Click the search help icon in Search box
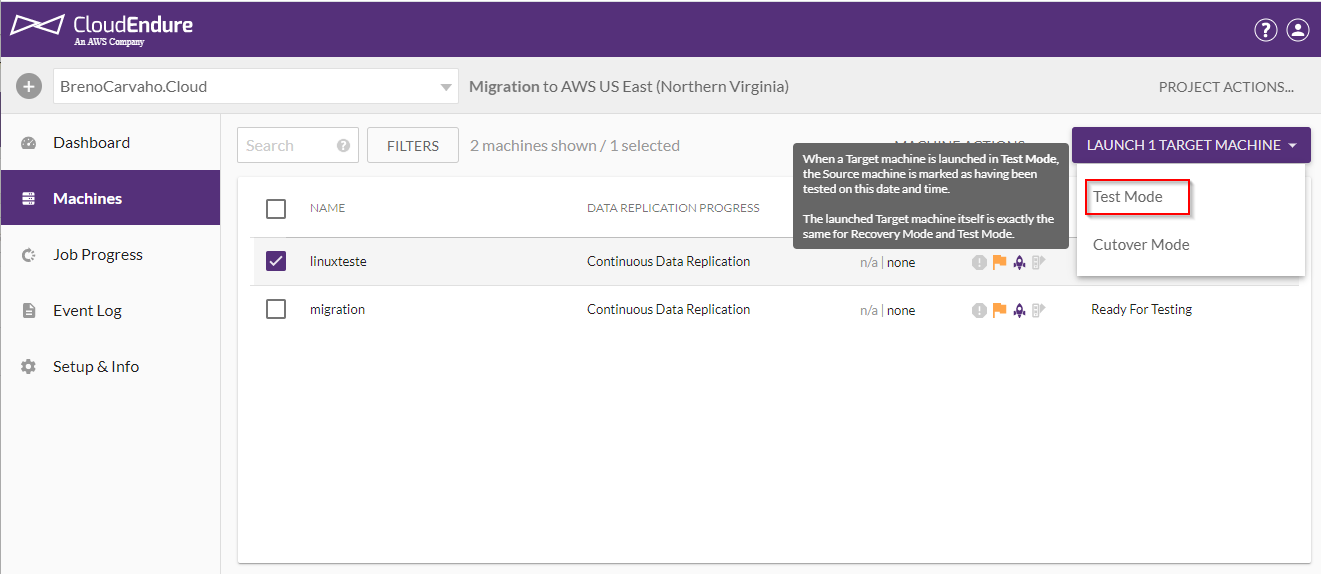1321x574 pixels. [x=343, y=146]
